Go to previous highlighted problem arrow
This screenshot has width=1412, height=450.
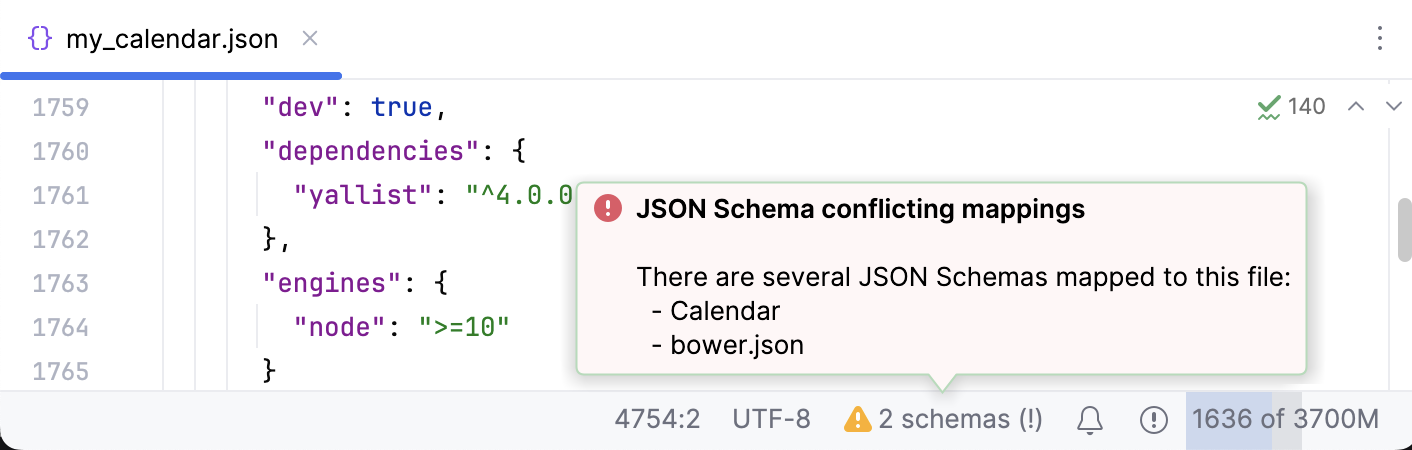[x=1356, y=107]
